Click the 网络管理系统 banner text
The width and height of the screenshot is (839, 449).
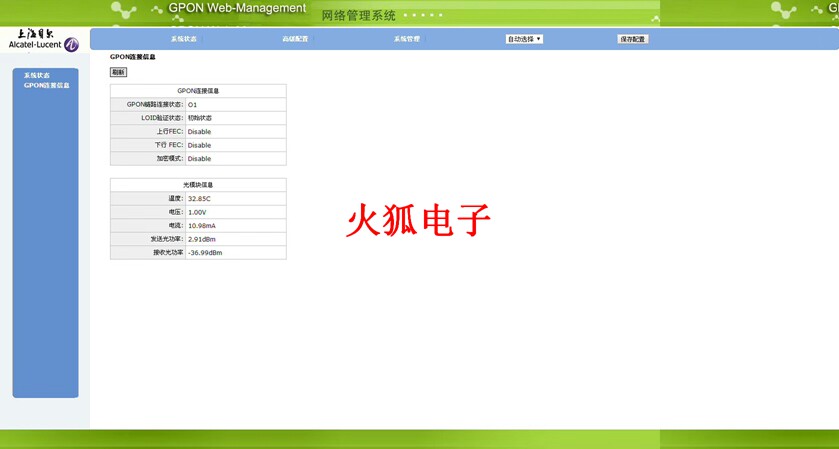(359, 16)
